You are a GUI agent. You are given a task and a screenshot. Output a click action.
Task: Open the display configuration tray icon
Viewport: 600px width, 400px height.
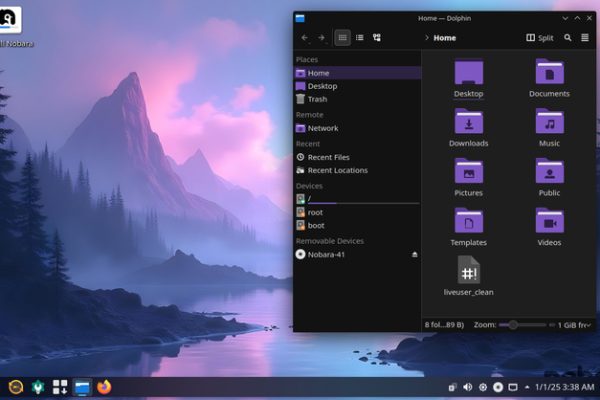513,387
